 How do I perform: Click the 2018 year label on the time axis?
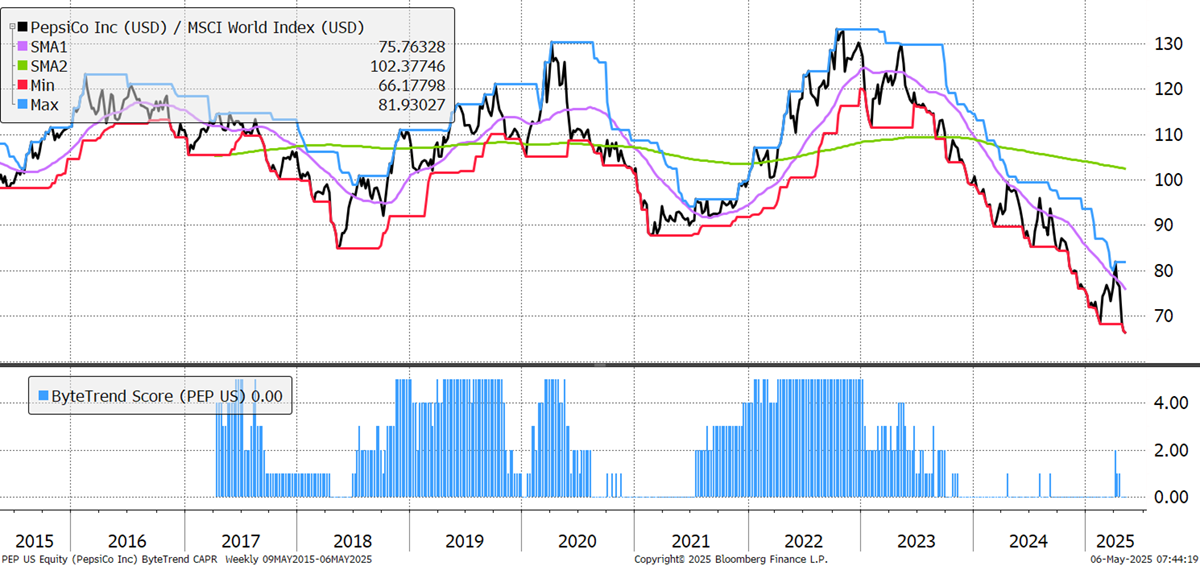[x=351, y=540]
